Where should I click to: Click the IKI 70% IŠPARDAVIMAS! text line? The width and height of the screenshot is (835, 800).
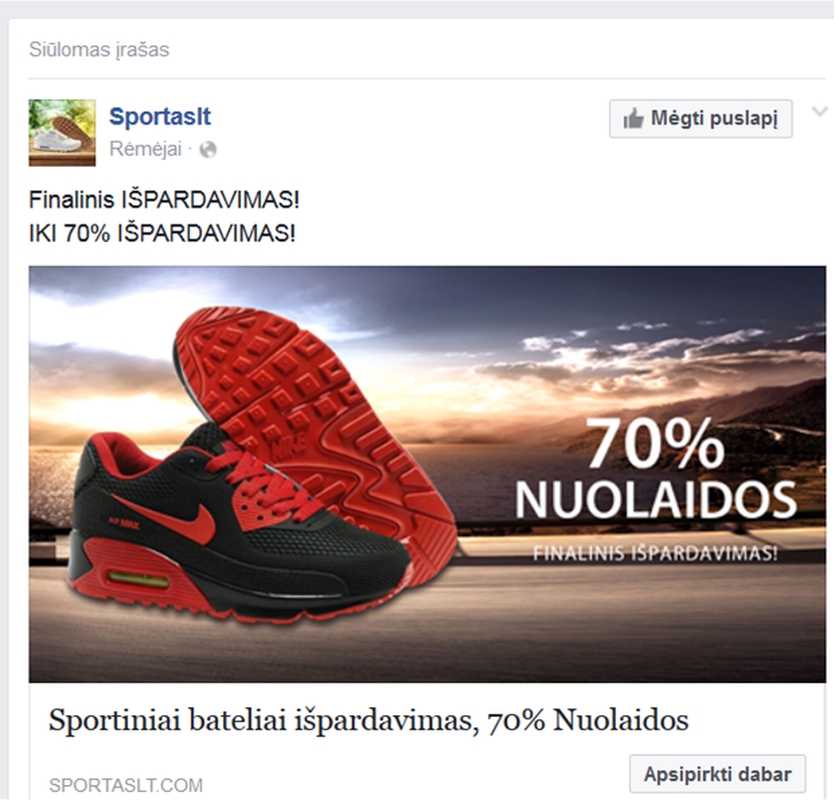[162, 233]
